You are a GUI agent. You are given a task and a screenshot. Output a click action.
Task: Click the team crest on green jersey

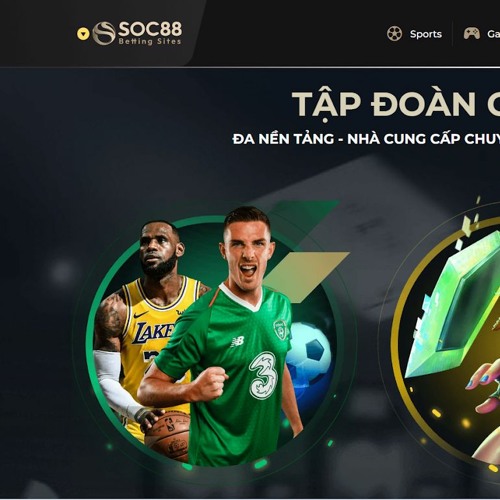[x=280, y=329]
